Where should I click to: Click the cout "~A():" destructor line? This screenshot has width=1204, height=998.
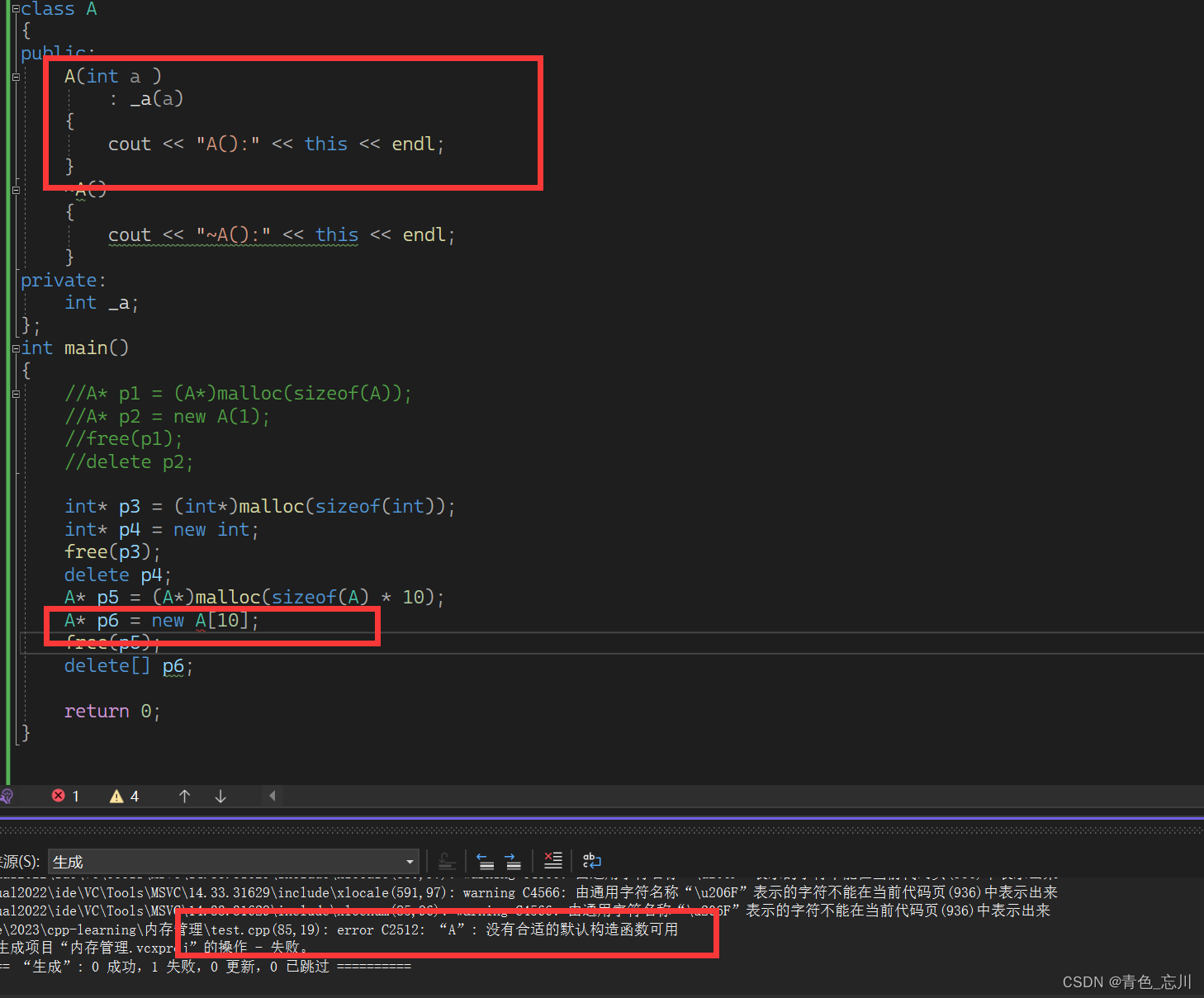282,235
